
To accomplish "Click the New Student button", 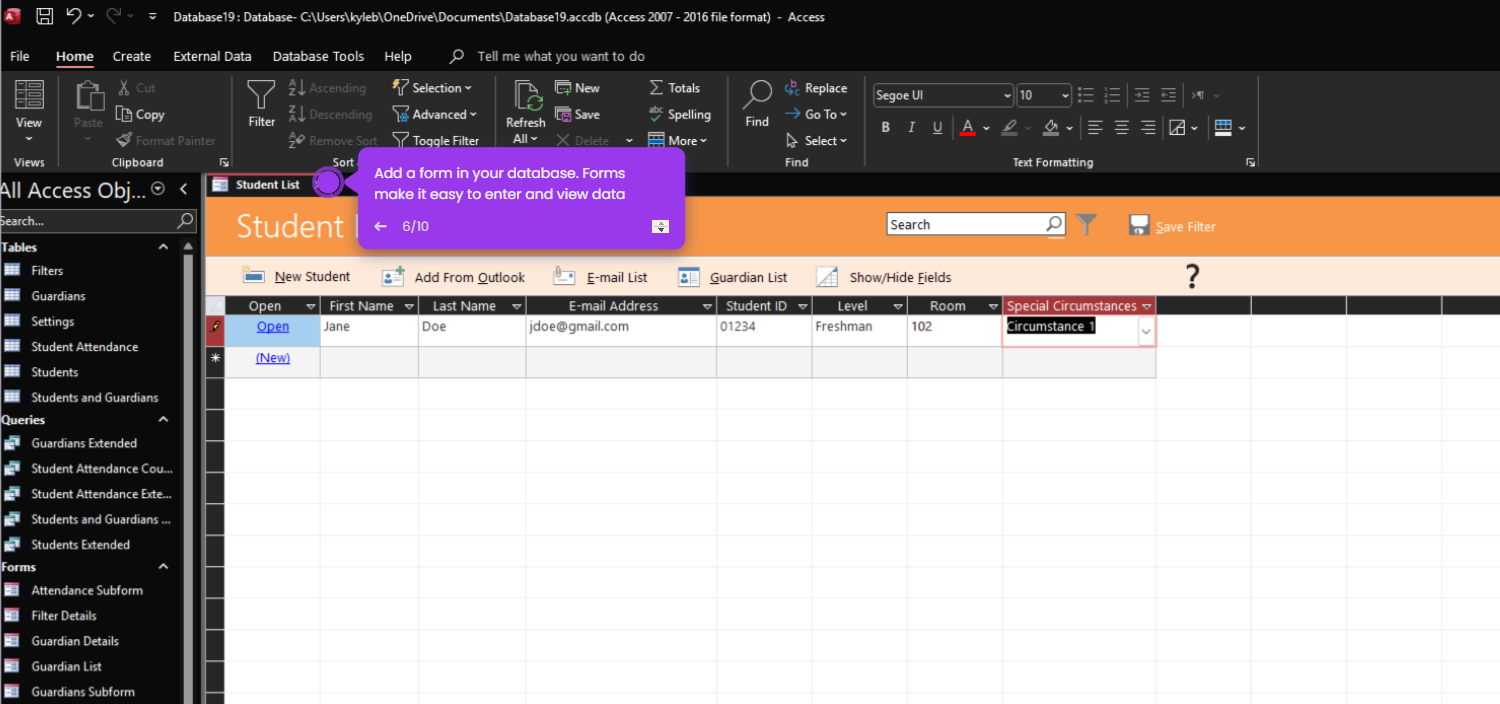I will [x=297, y=277].
